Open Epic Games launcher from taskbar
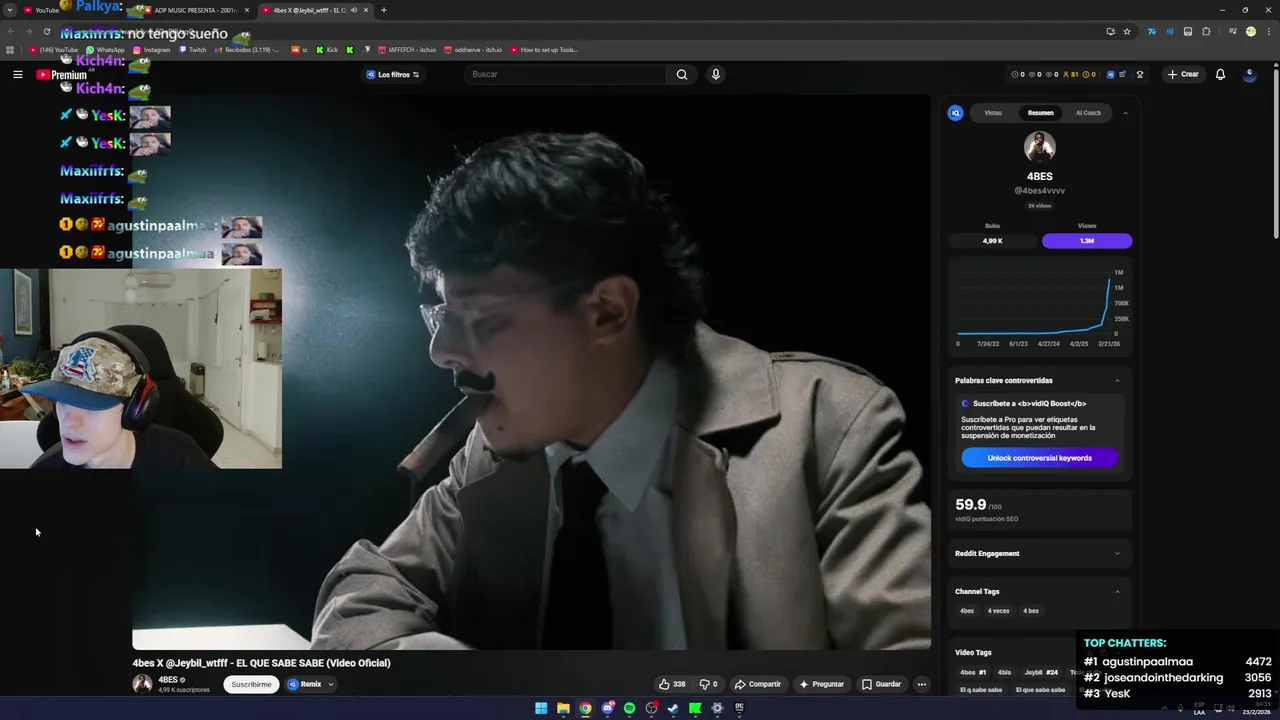1280x720 pixels. coord(739,708)
